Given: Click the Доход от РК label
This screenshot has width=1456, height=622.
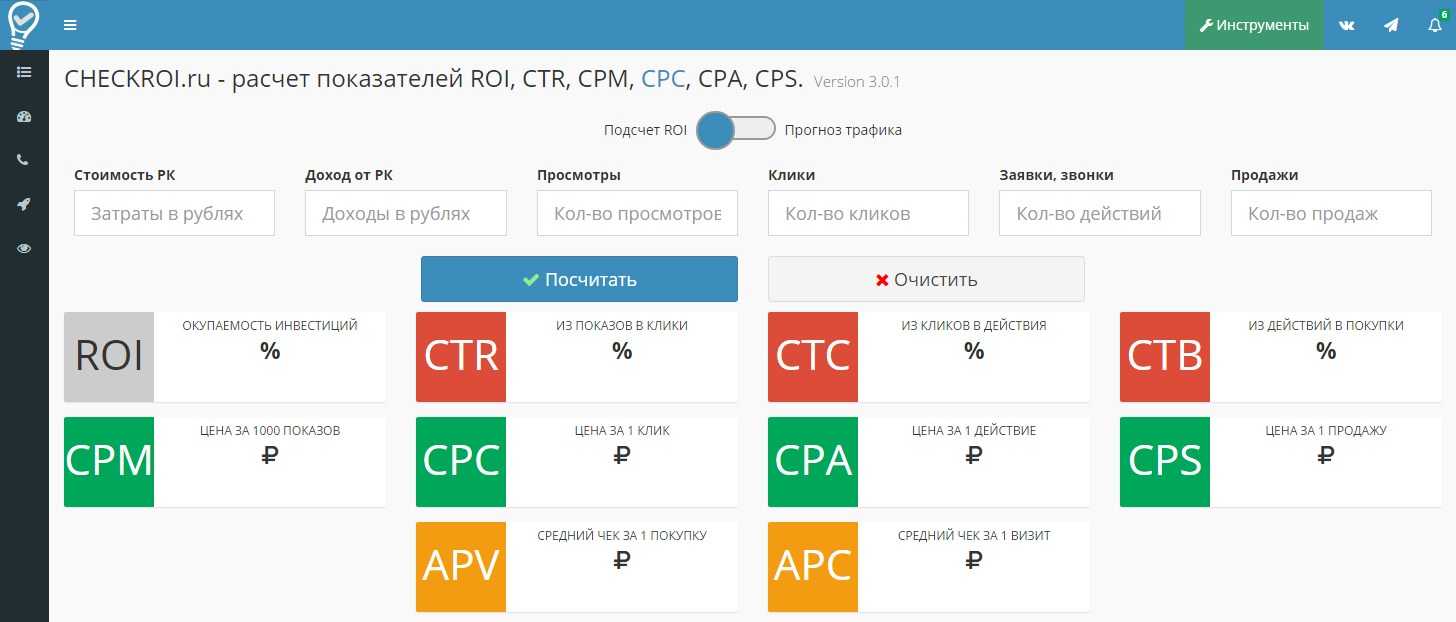Looking at the screenshot, I should 349,175.
